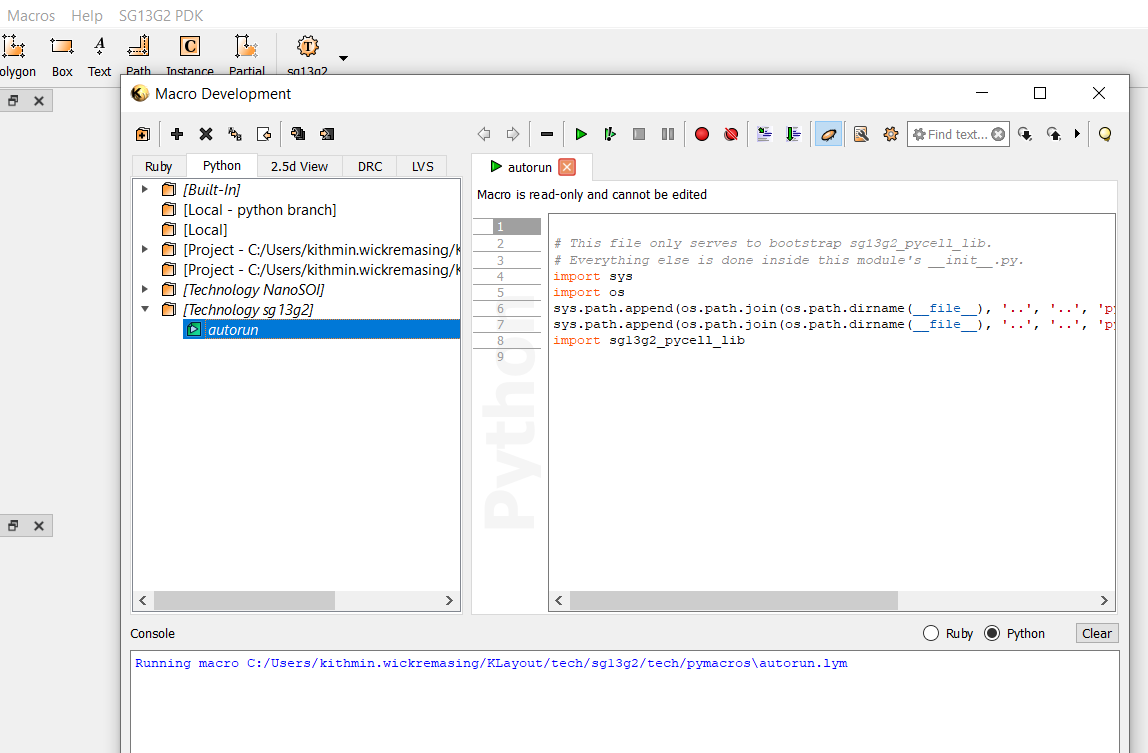Delete the selected macro with the X icon

pos(206,134)
